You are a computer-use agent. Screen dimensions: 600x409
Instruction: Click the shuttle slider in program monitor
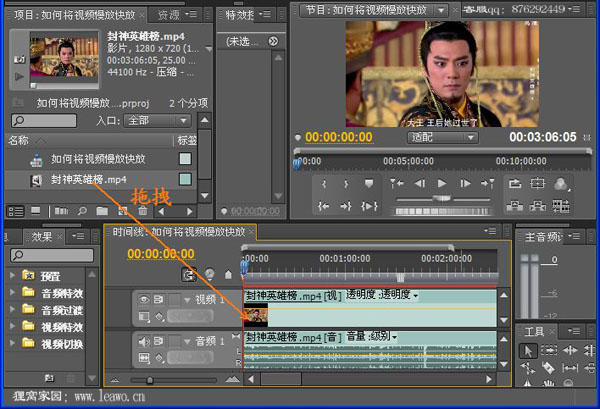tap(443, 198)
